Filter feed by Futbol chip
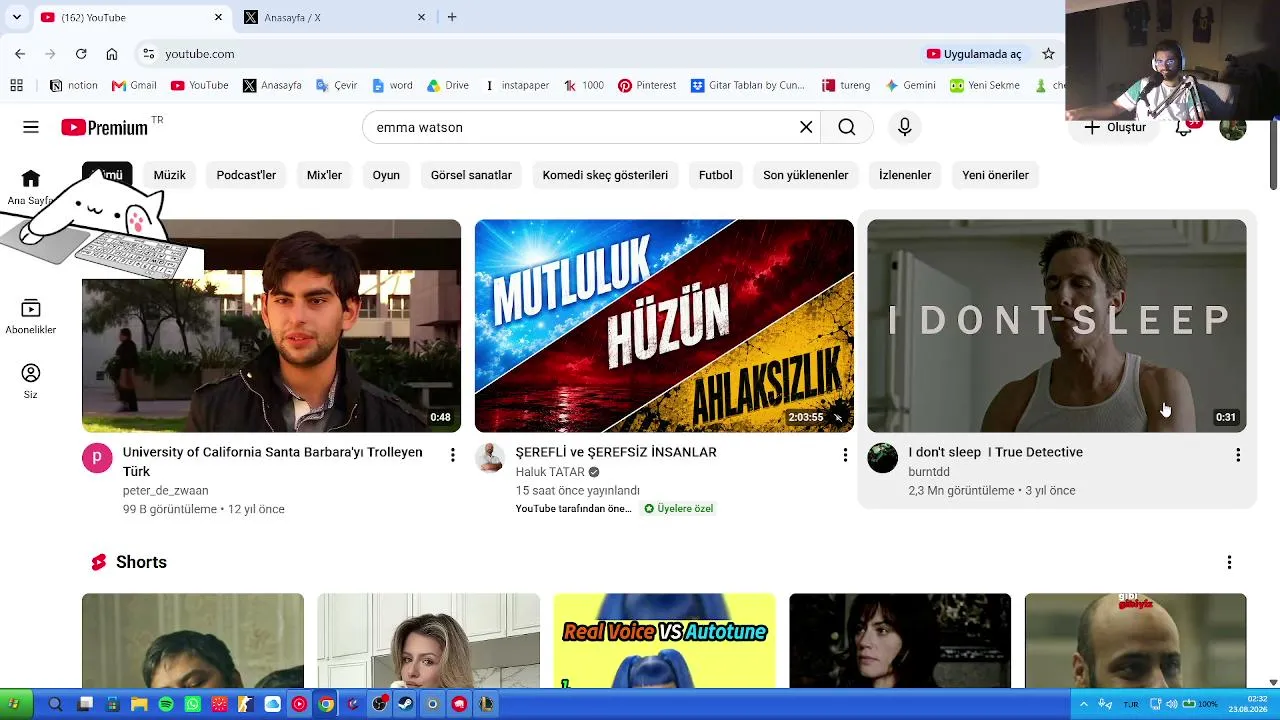The image size is (1280, 720). [716, 175]
